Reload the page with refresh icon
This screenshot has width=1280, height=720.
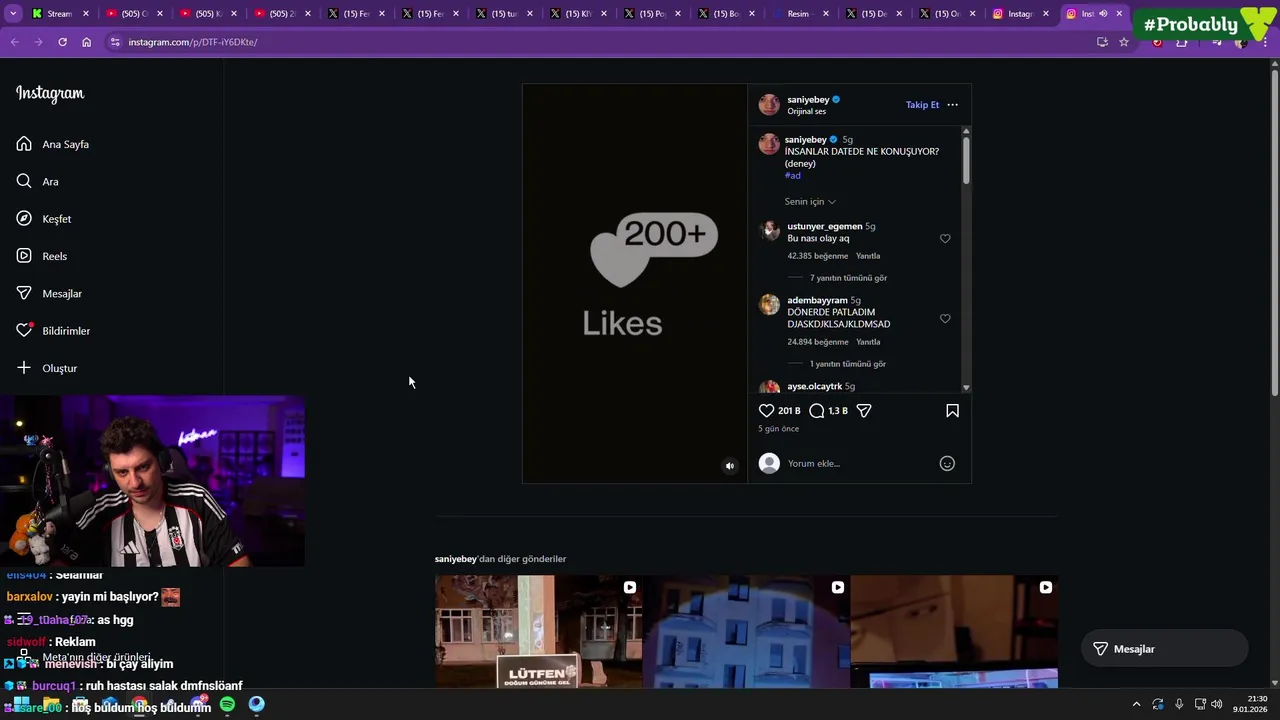point(62,42)
